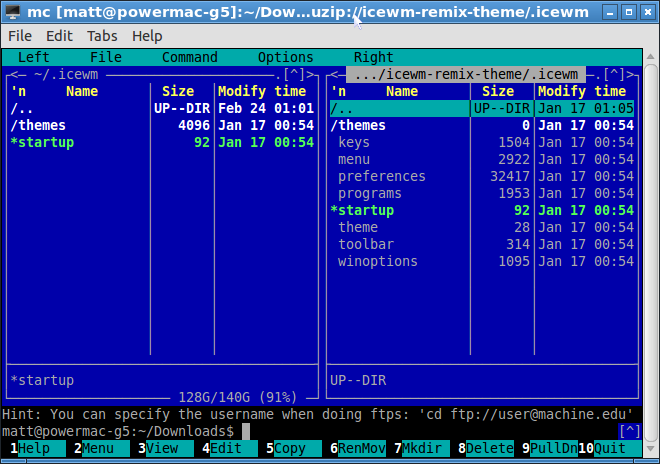
Task: Click 3 View function key button
Action: [x=165, y=448]
